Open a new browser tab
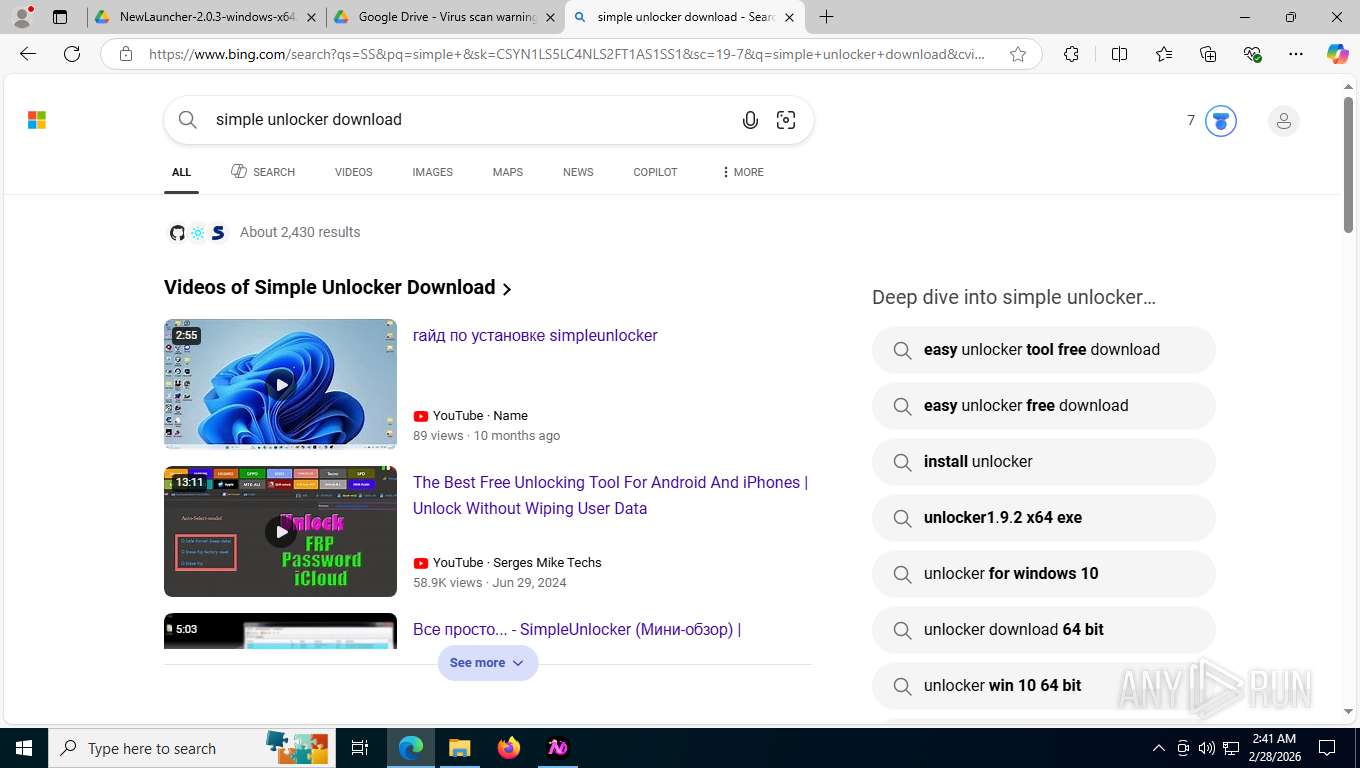Image resolution: width=1360 pixels, height=768 pixels. coord(826,17)
